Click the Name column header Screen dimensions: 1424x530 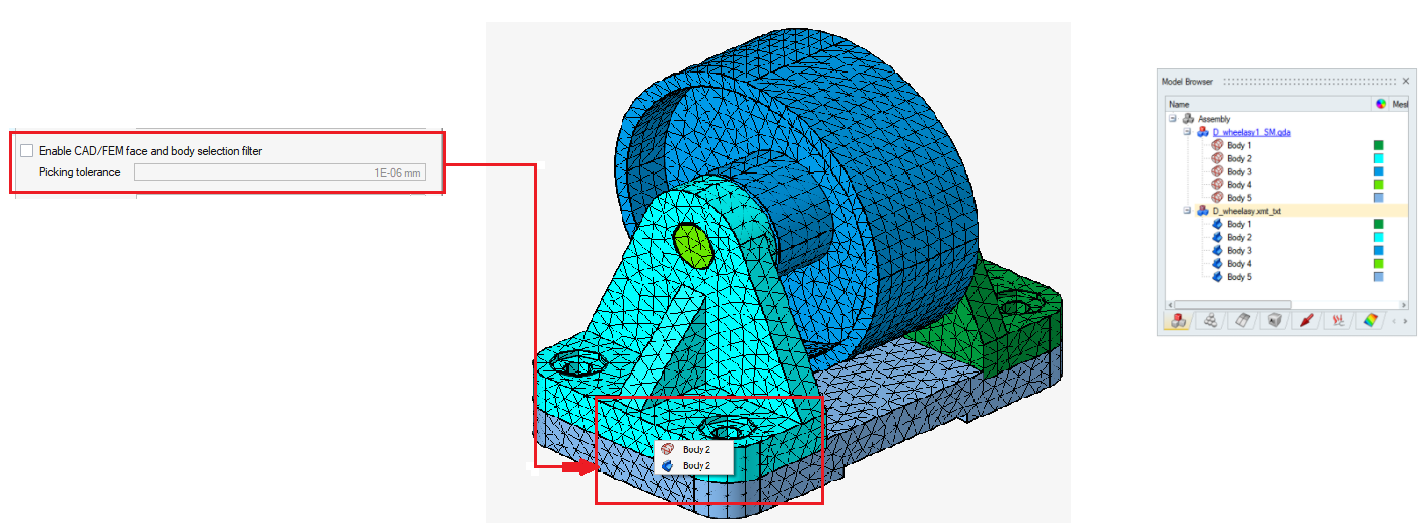[1269, 104]
